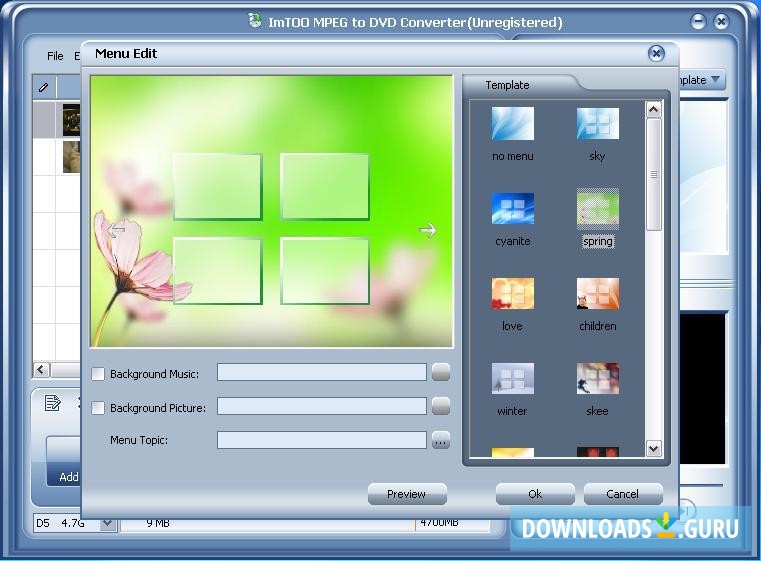This screenshot has width=761, height=561.
Task: Open Menu Topic options ellipsis button
Action: (441, 441)
